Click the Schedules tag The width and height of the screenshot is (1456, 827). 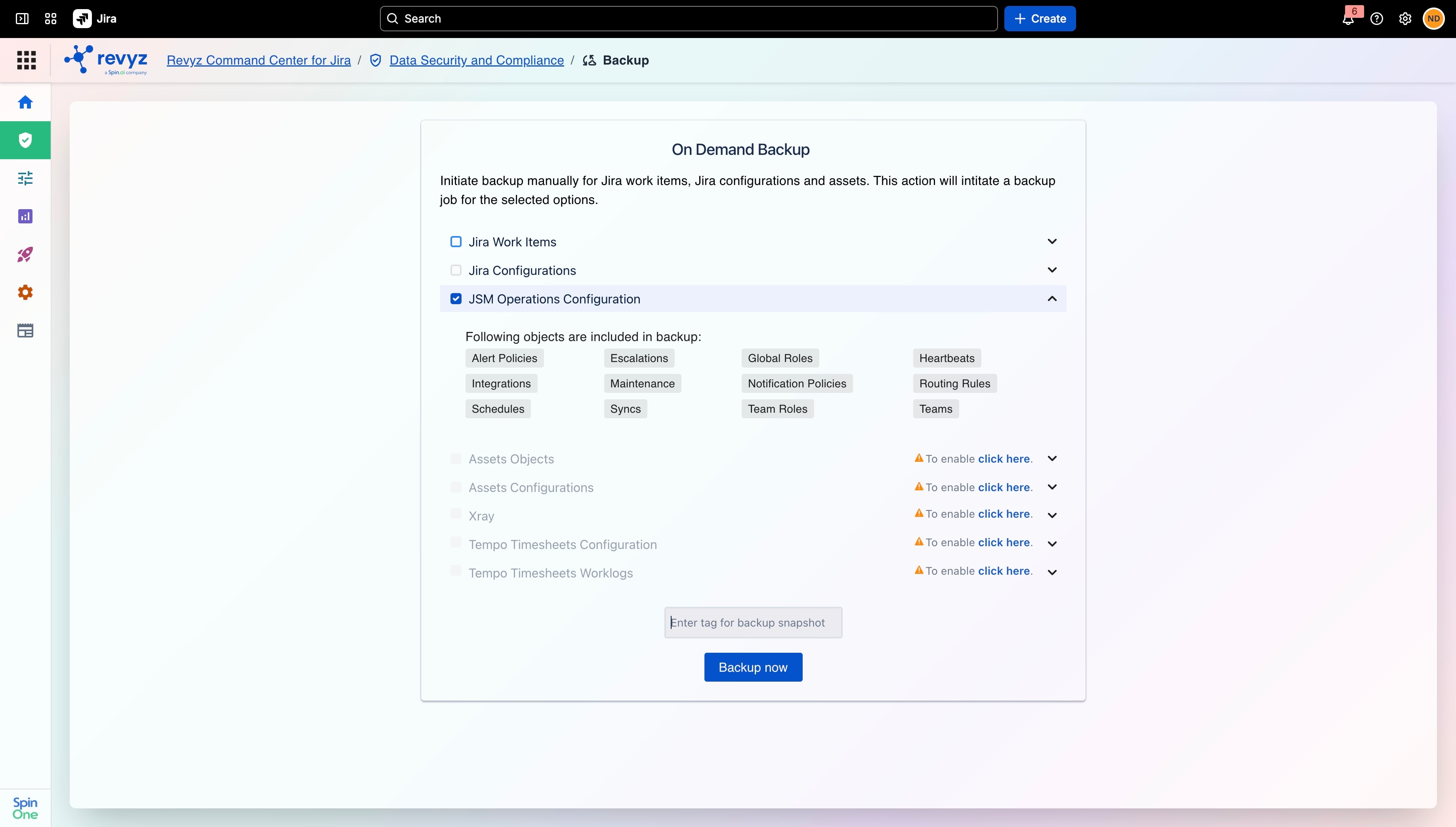pos(498,409)
